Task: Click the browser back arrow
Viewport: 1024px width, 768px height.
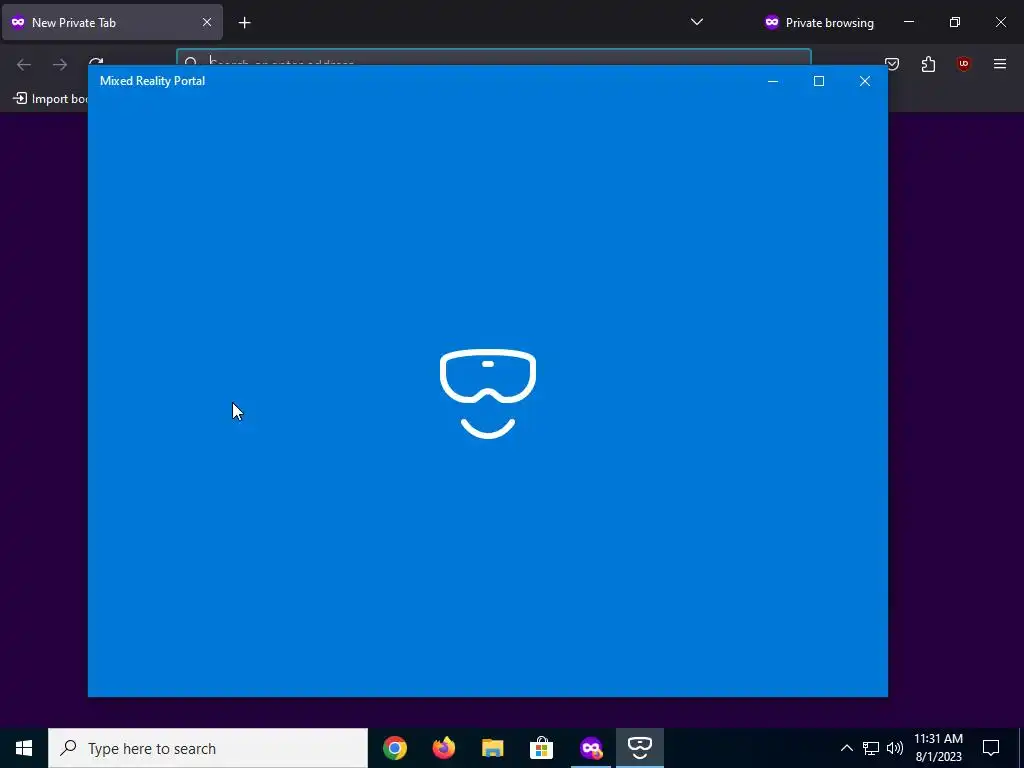Action: coord(24,64)
